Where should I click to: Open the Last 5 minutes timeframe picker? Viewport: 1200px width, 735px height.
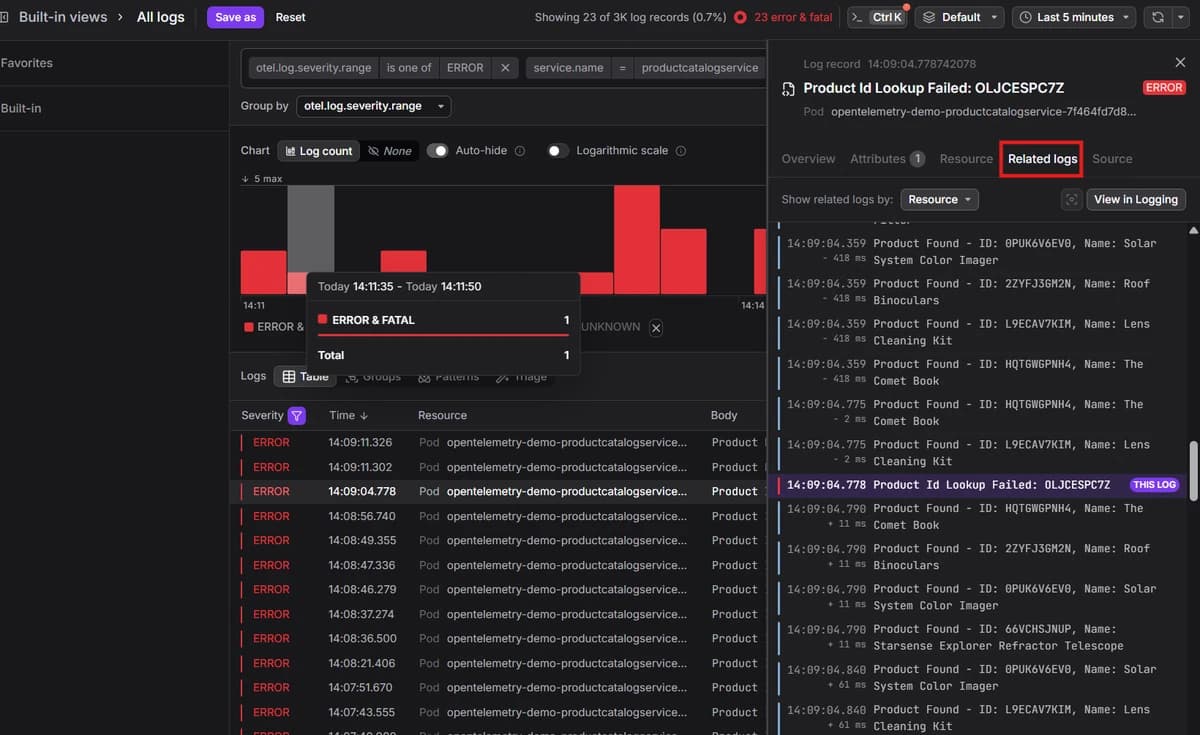pos(1074,17)
